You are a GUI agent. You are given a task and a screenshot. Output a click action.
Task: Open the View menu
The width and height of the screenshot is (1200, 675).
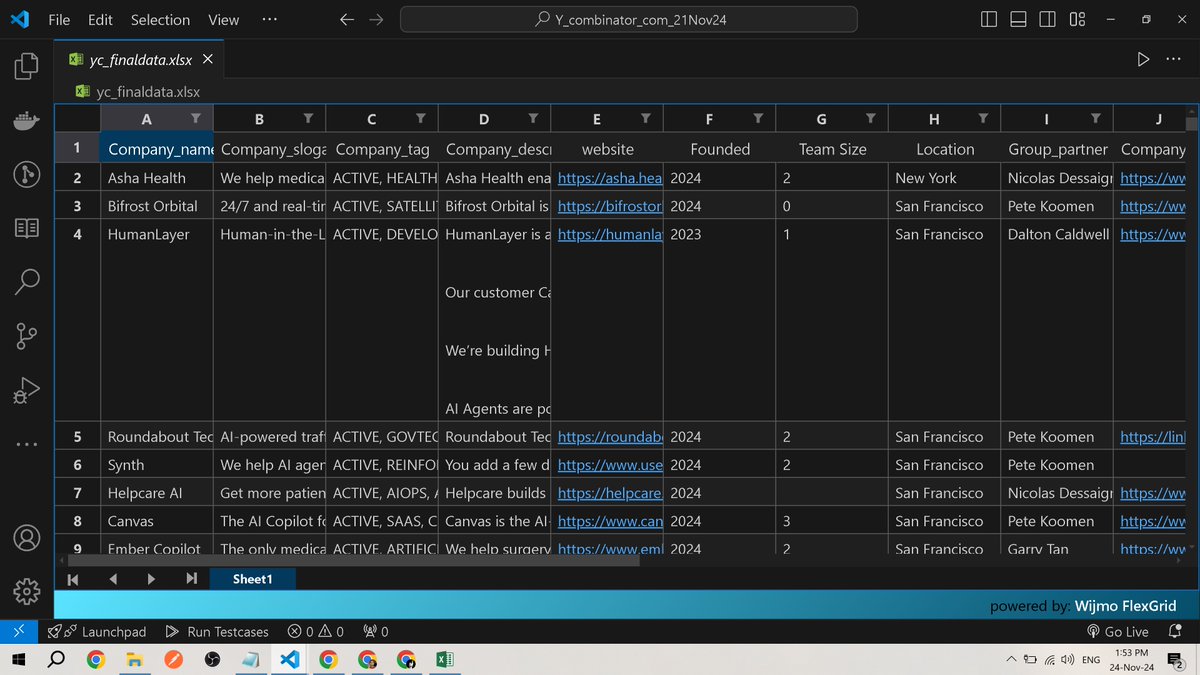tap(223, 19)
